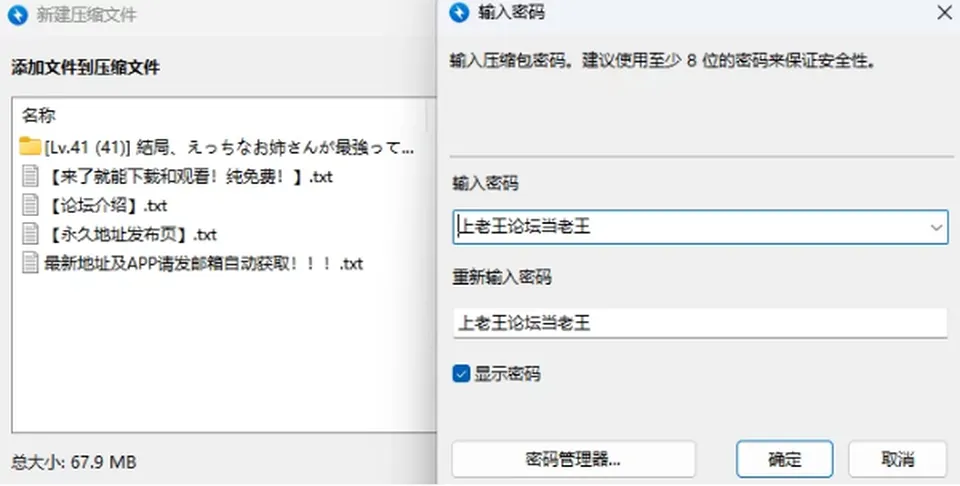Select the 【论坛介绍】.txt file name
Image resolution: width=960 pixels, height=486 pixels.
click(x=106, y=206)
